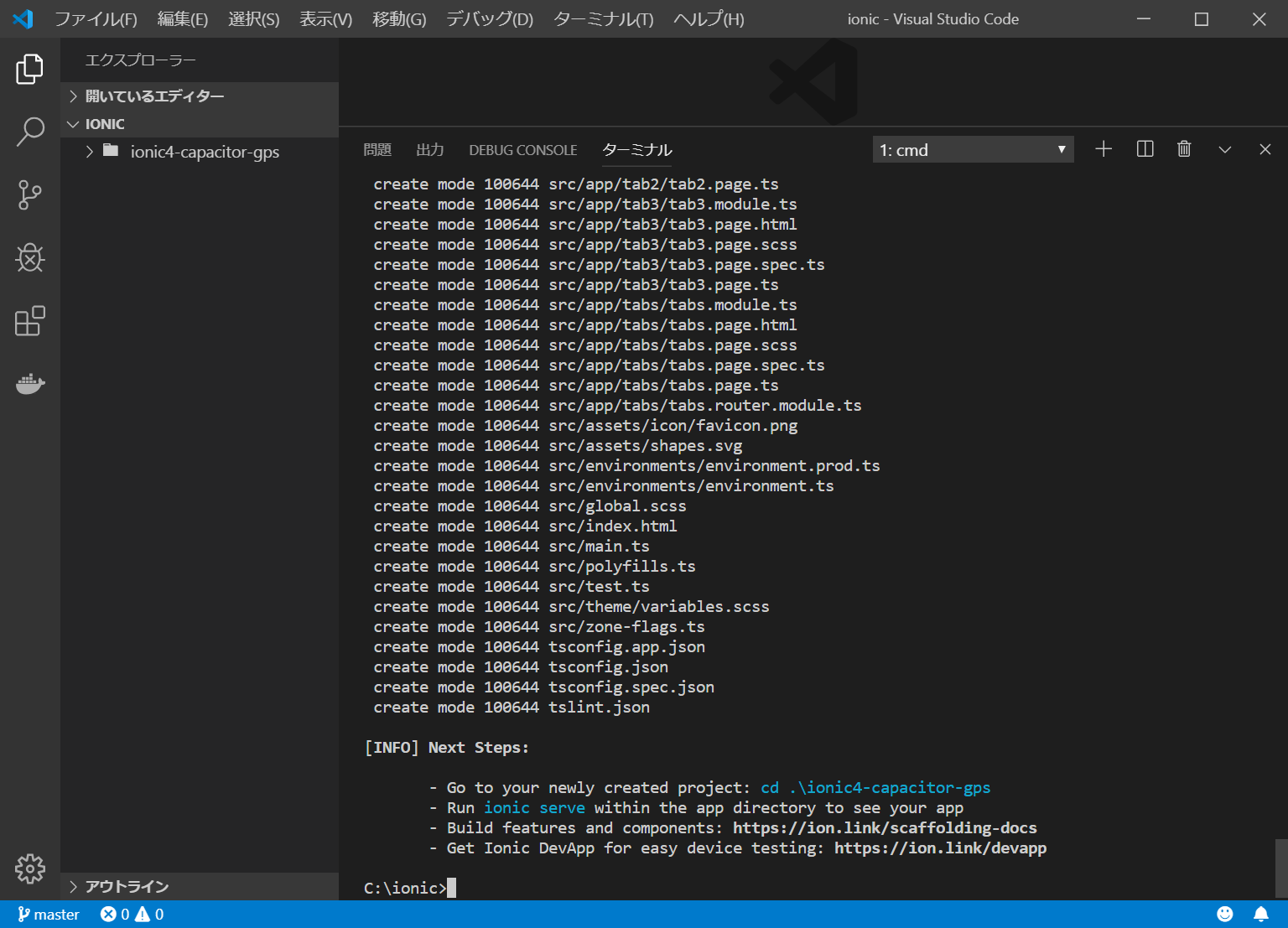
Task: Open the terminal selector dropdown '1: cmd'
Action: pos(973,150)
